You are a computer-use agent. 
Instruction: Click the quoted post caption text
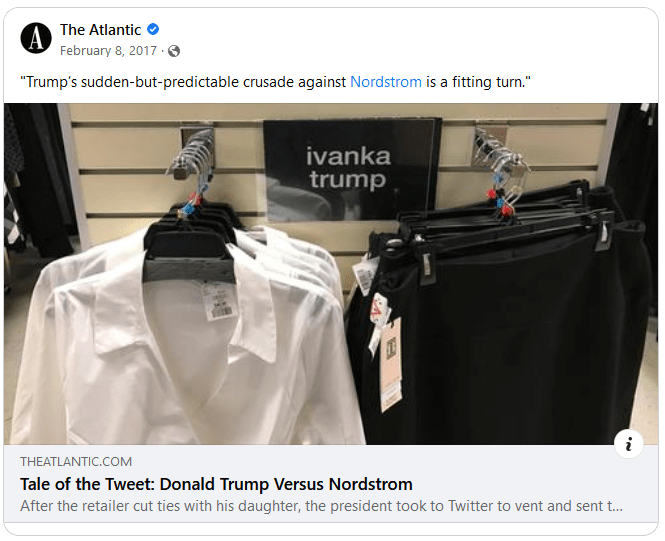tap(274, 82)
